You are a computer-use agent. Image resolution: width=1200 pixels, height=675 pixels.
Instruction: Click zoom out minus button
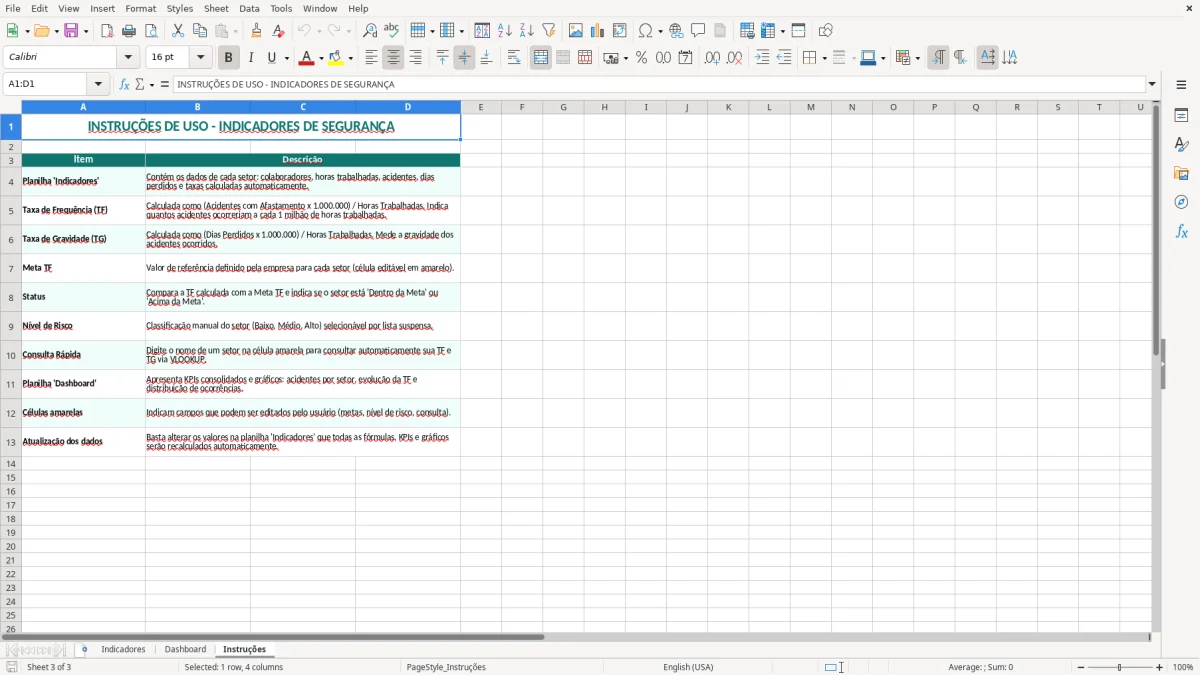click(x=1081, y=667)
